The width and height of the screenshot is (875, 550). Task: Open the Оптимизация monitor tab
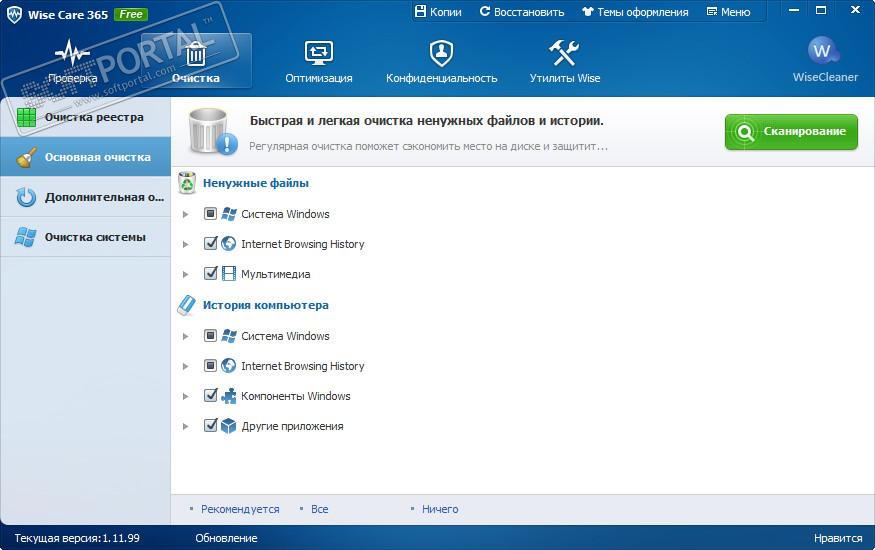[319, 61]
